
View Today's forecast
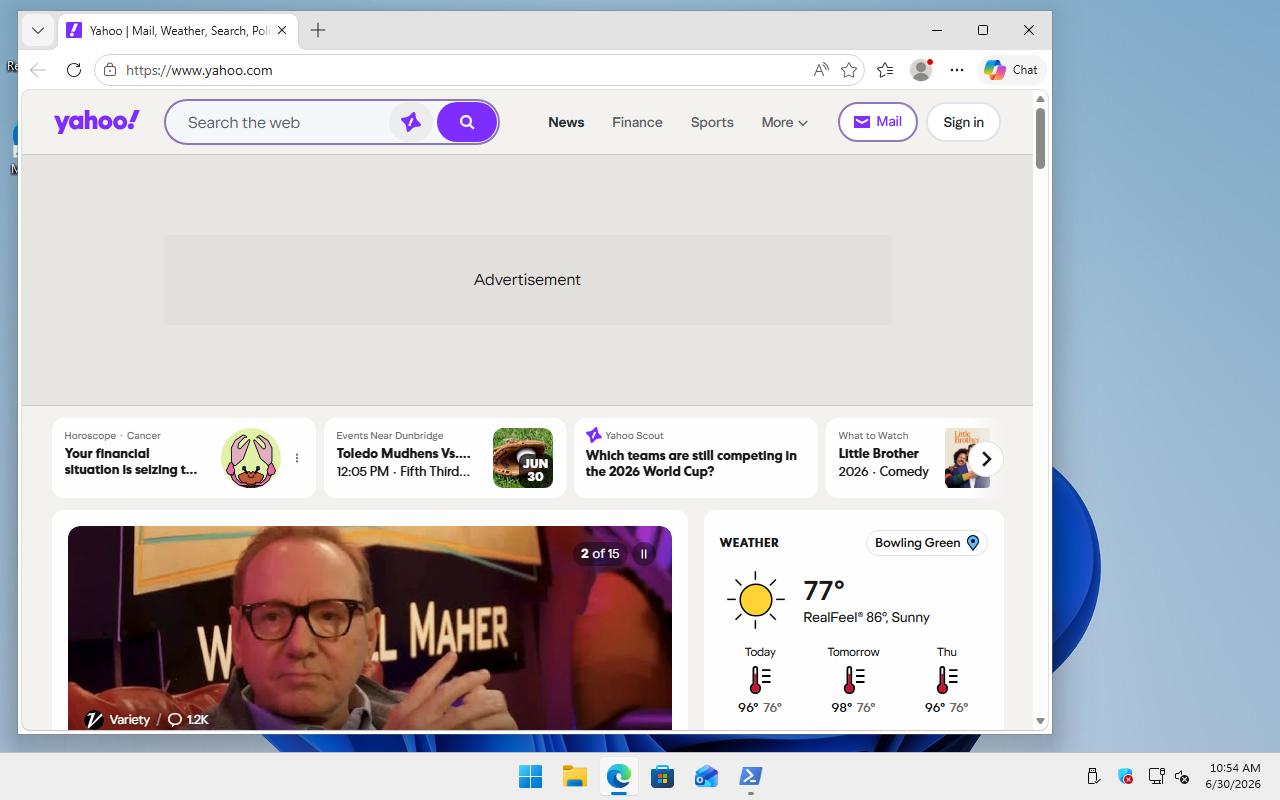[x=760, y=680]
